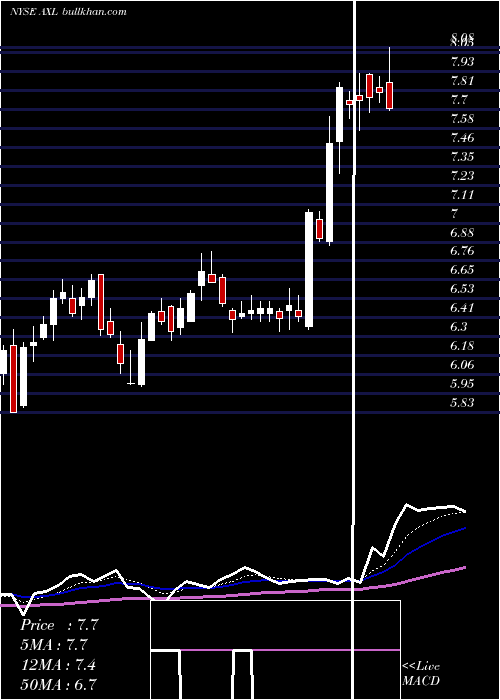This screenshot has width=500, height=700.
Task: Click the 7.35 price axis label
Action: [x=462, y=157]
